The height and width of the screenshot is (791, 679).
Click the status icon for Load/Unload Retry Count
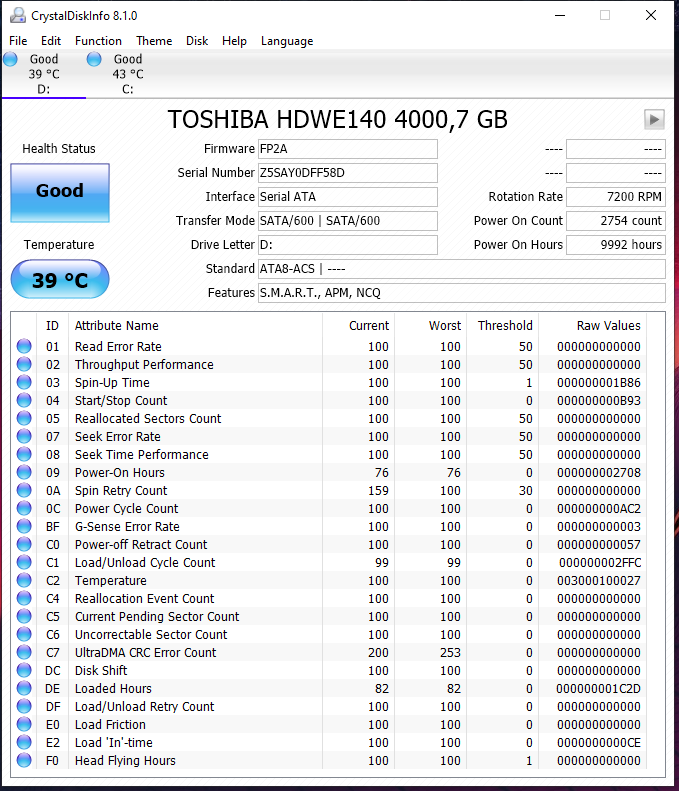pyautogui.click(x=24, y=706)
